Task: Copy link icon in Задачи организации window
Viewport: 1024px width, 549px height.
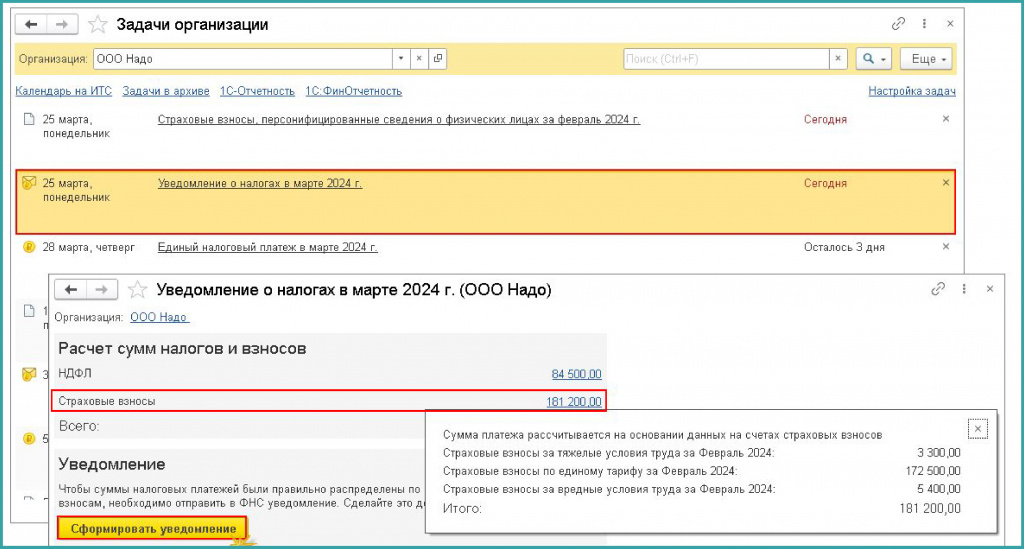Action: [899, 24]
